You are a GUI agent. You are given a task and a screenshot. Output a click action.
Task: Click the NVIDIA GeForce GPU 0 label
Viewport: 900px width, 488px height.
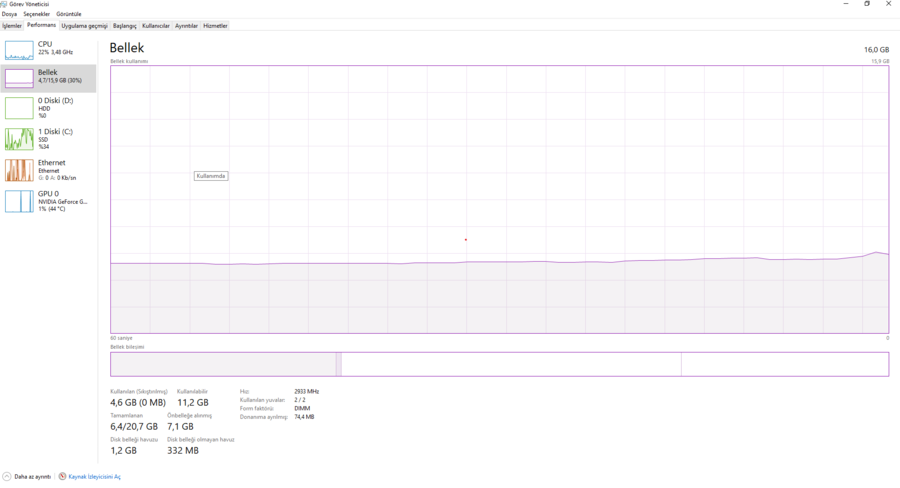63,201
